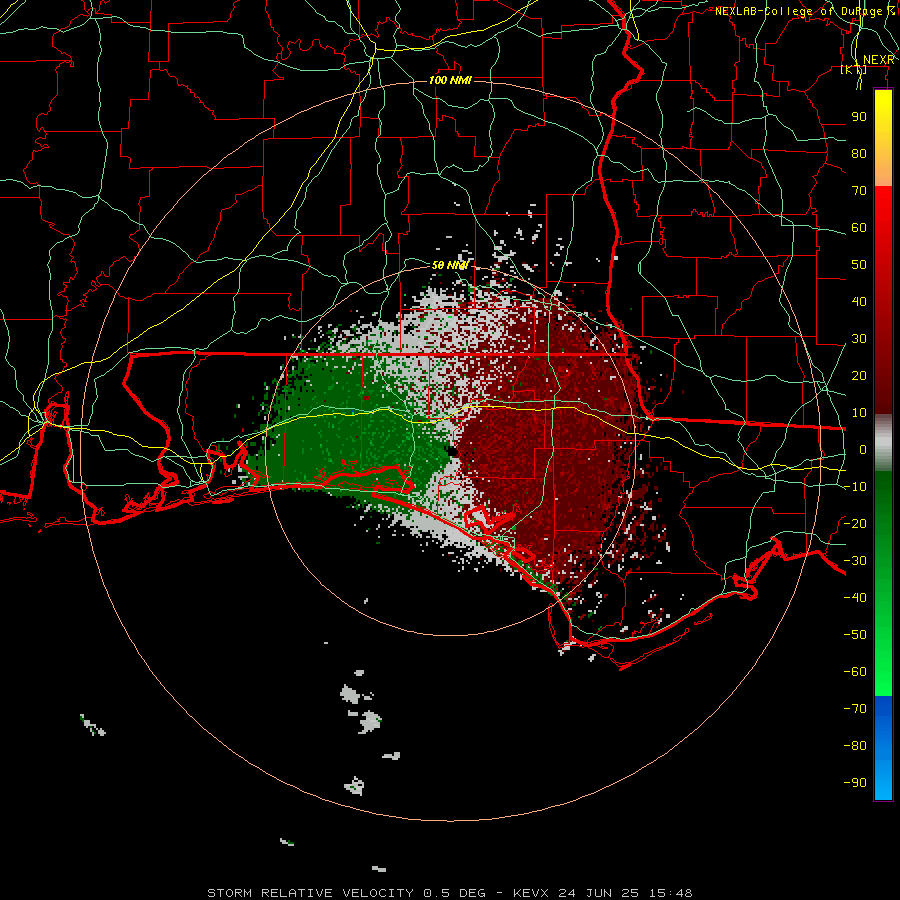Select the 40 value on the velocity scale

click(x=859, y=301)
